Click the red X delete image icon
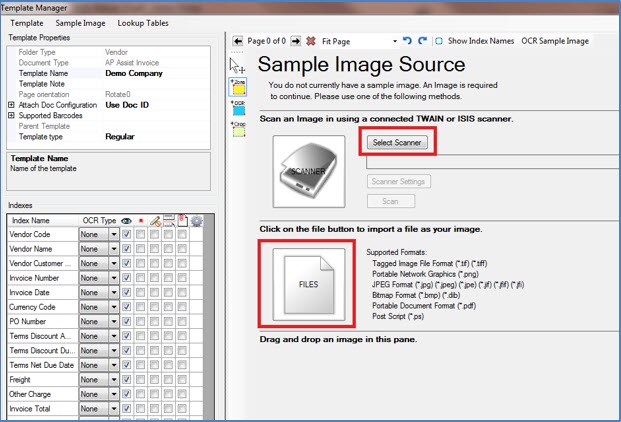Image resolution: width=621 pixels, height=422 pixels. coord(311,41)
